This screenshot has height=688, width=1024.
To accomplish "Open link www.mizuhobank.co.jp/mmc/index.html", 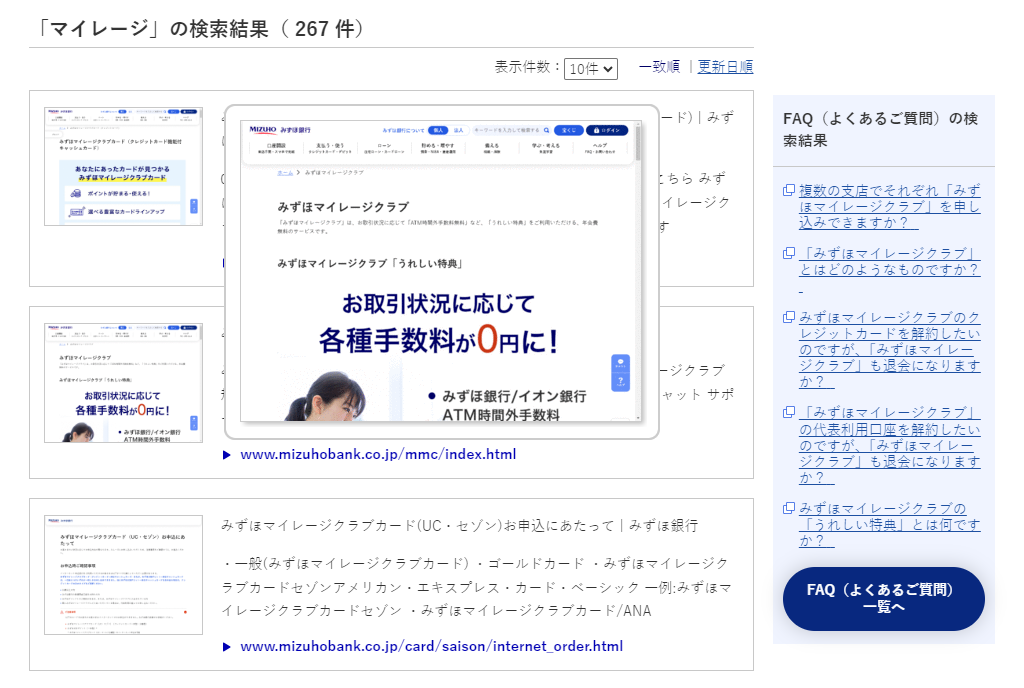I will [378, 454].
